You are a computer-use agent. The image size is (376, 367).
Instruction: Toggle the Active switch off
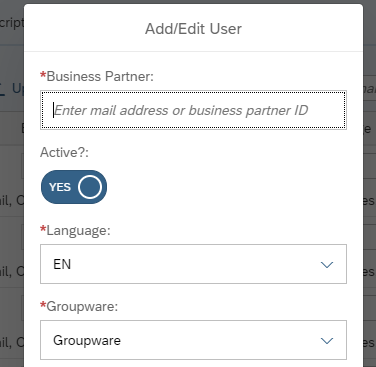[74, 187]
